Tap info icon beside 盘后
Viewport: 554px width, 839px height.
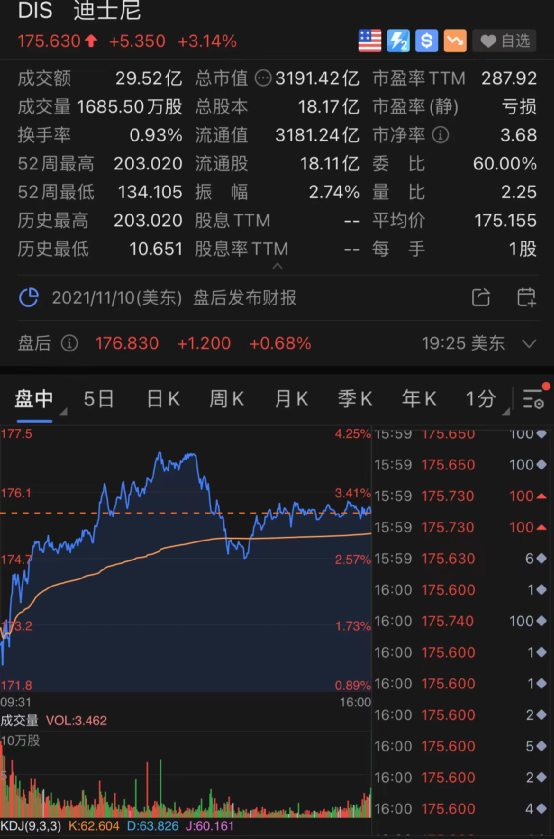(69, 343)
